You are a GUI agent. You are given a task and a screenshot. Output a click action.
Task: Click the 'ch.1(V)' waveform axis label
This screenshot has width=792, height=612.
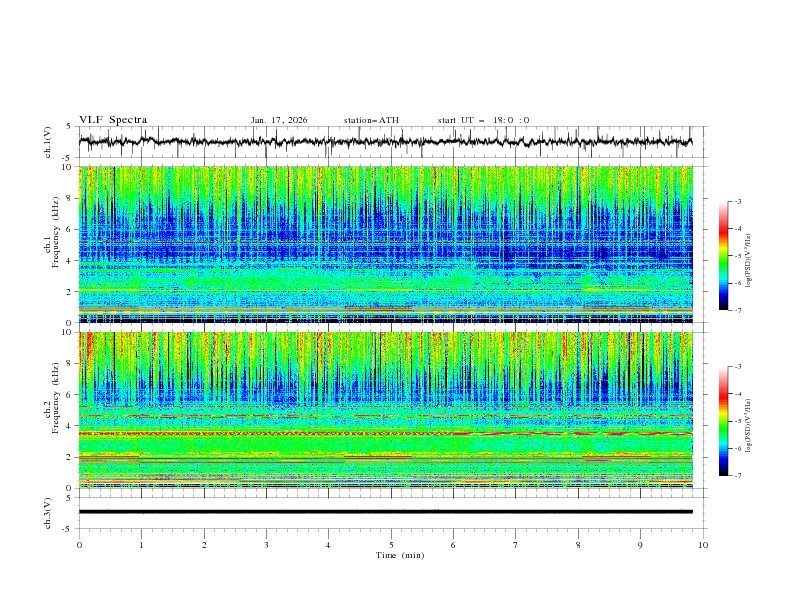coord(48,142)
